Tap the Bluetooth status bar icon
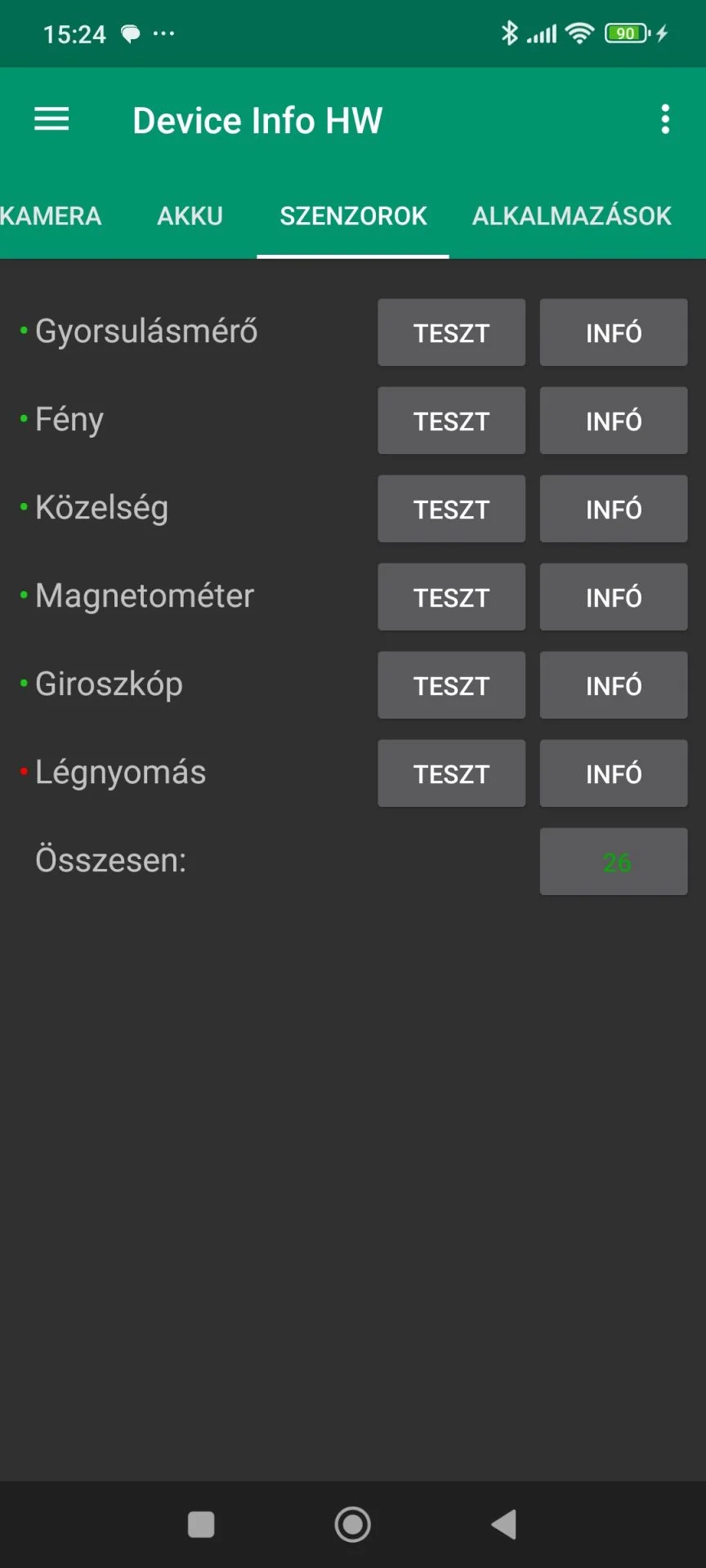Image resolution: width=706 pixels, height=1568 pixels. click(509, 33)
